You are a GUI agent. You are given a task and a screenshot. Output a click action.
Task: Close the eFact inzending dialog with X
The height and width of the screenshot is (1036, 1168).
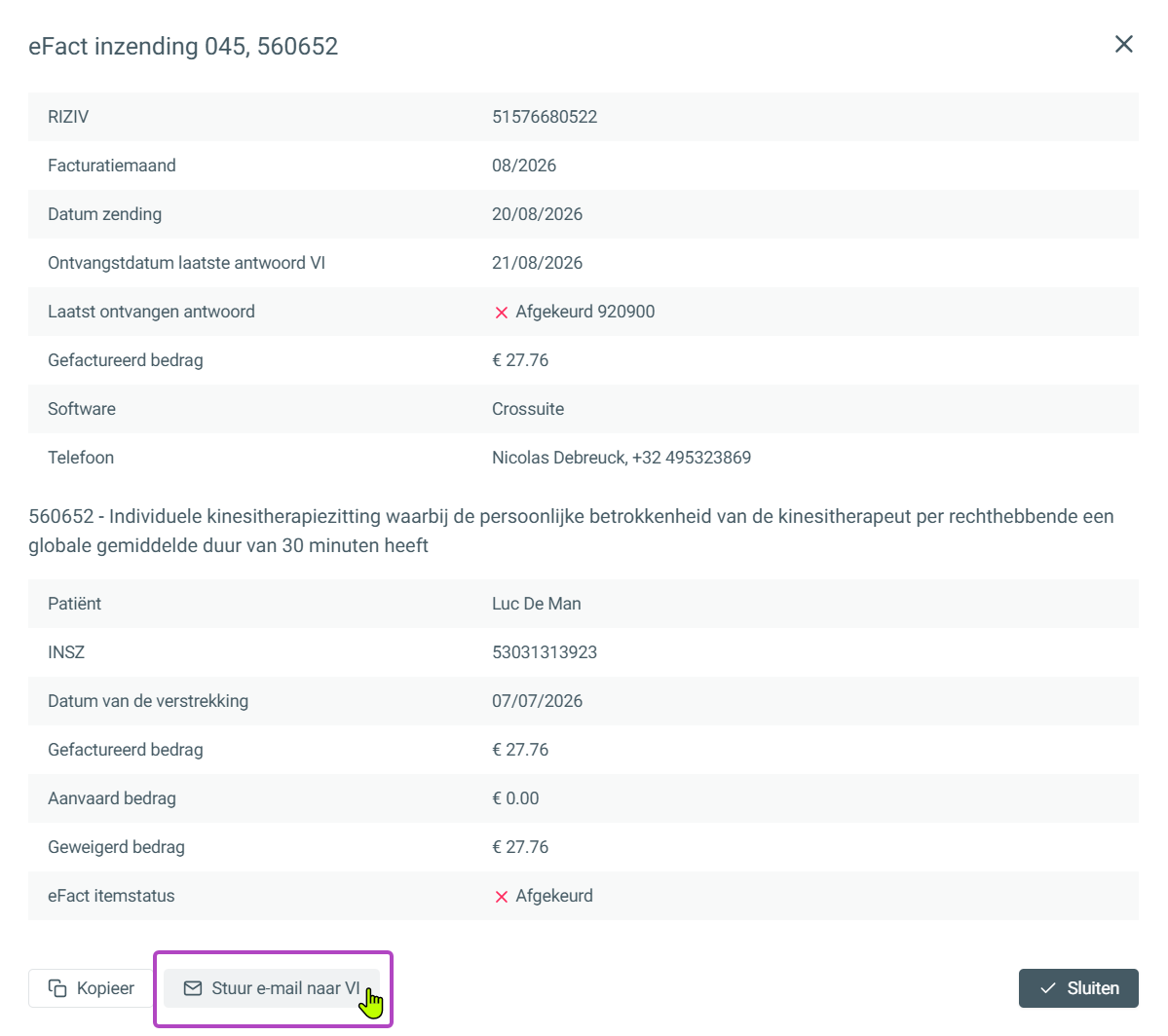(1123, 45)
